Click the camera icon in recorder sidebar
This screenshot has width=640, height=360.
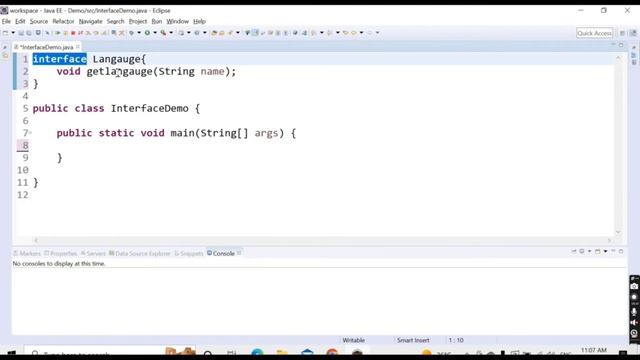click(634, 287)
